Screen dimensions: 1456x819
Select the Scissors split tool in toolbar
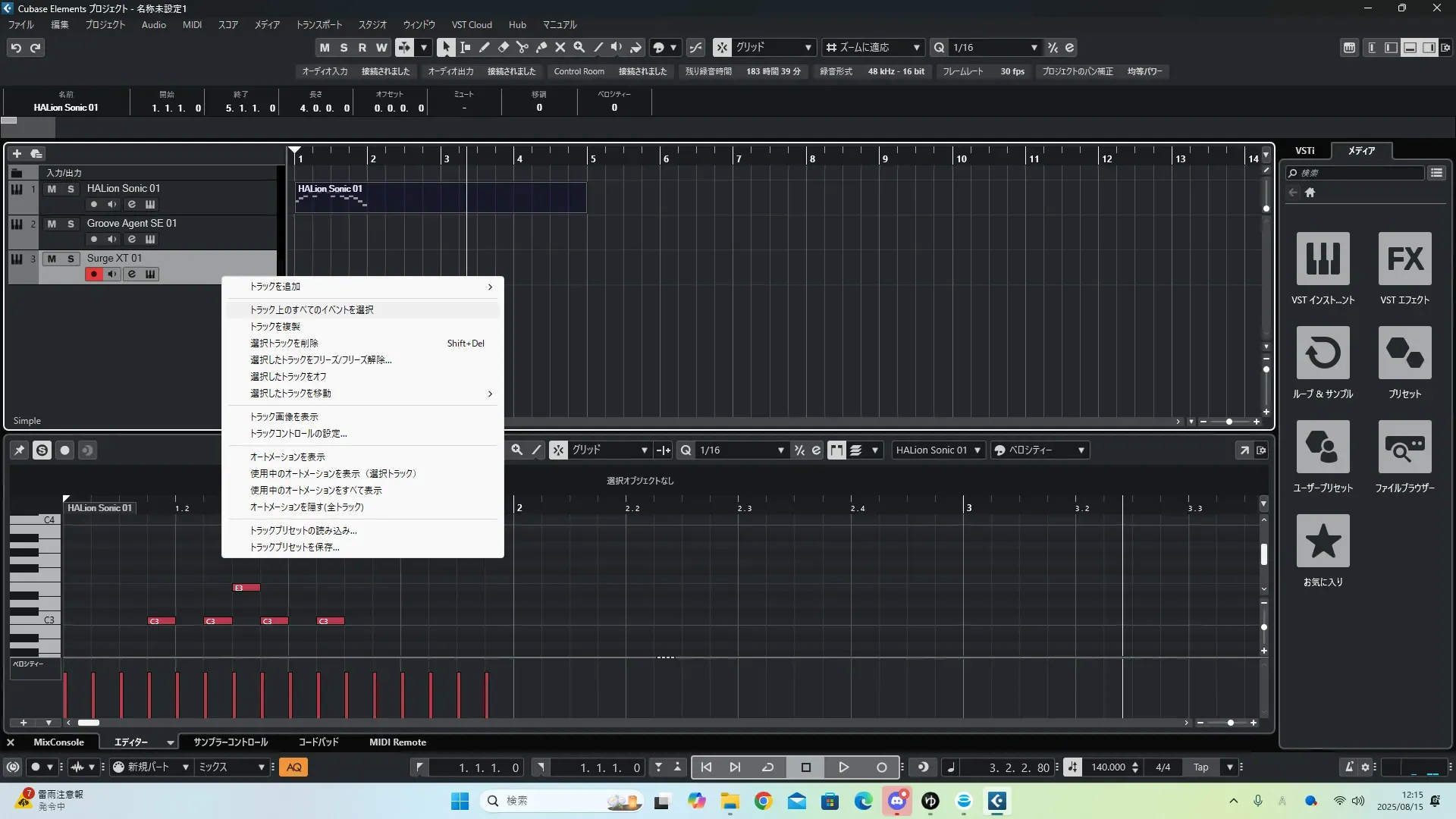pos(522,47)
